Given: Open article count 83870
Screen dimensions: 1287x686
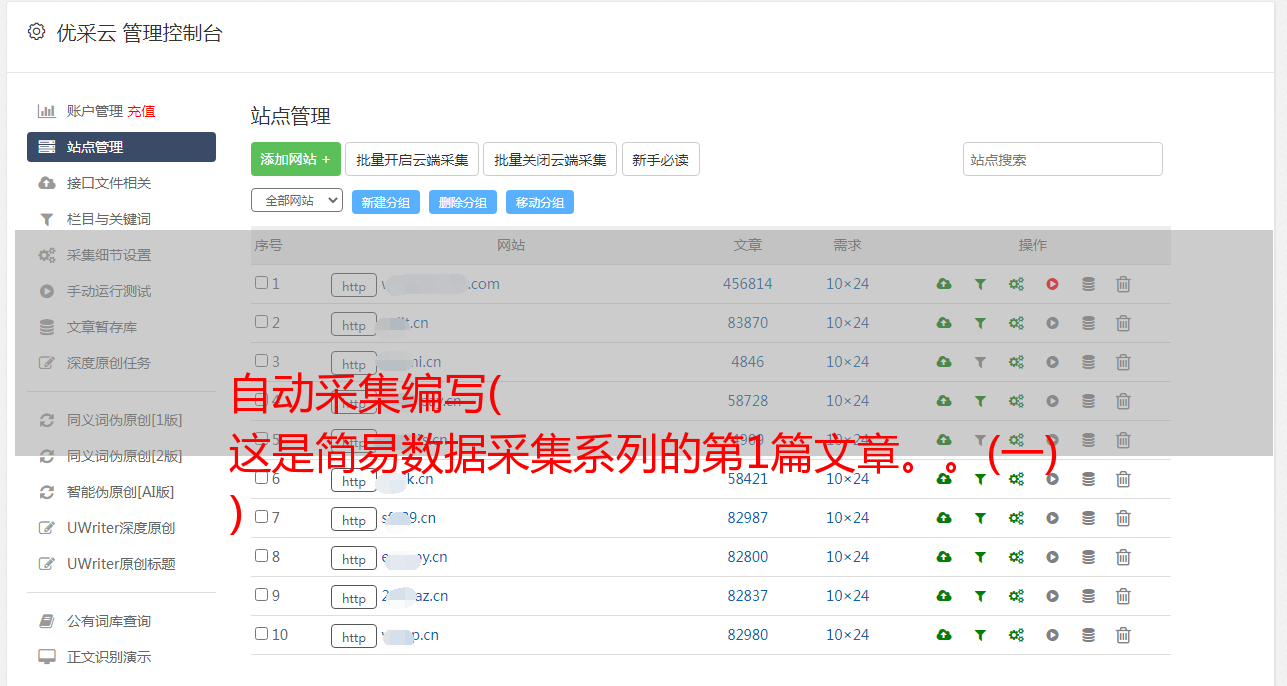Looking at the screenshot, I should pos(748,323).
